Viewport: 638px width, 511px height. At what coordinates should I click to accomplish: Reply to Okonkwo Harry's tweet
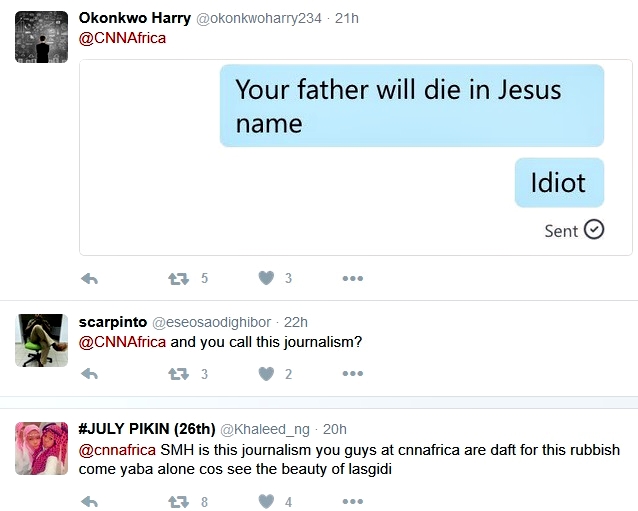tap(88, 278)
